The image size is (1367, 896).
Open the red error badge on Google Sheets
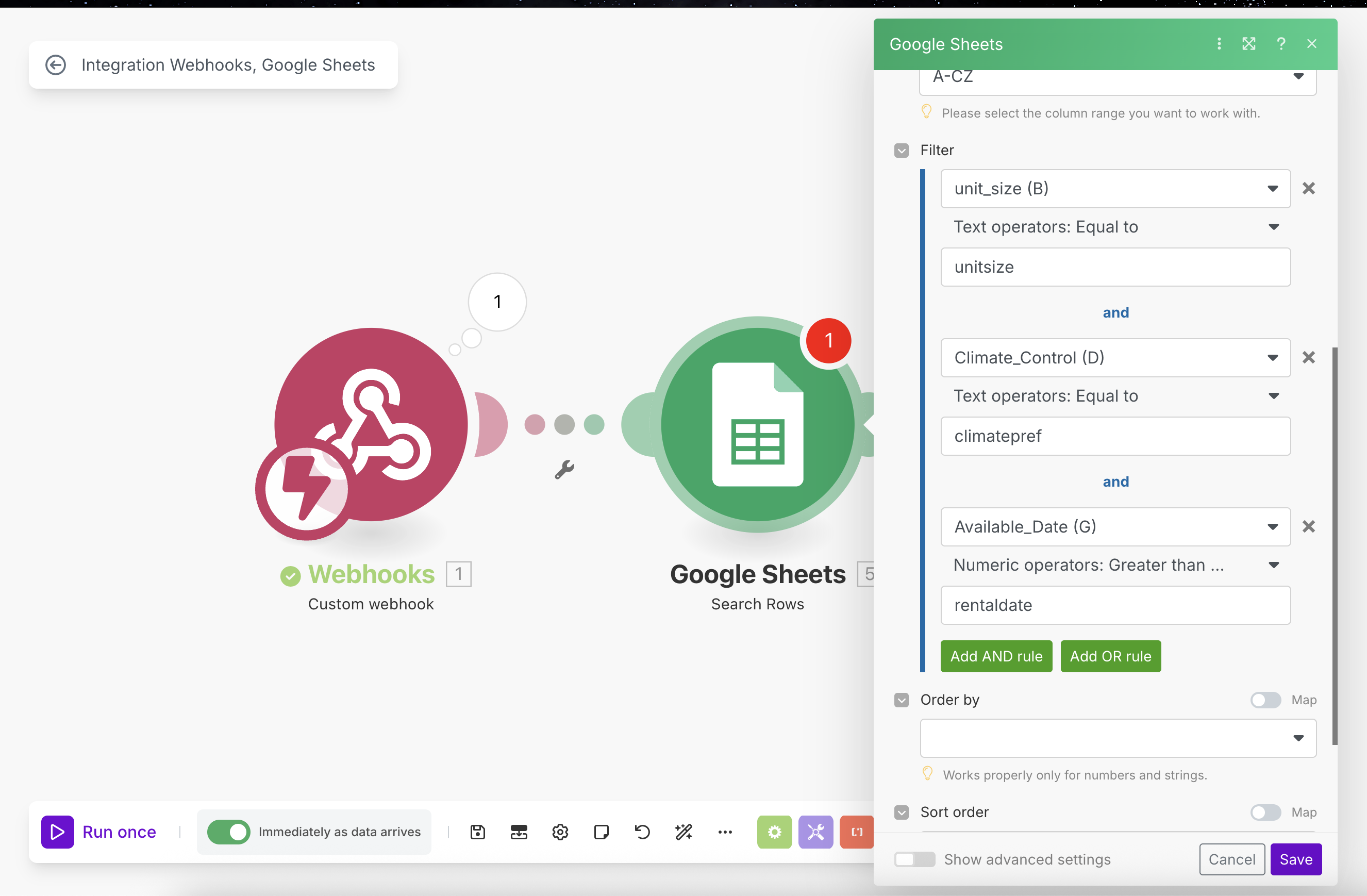click(x=828, y=341)
